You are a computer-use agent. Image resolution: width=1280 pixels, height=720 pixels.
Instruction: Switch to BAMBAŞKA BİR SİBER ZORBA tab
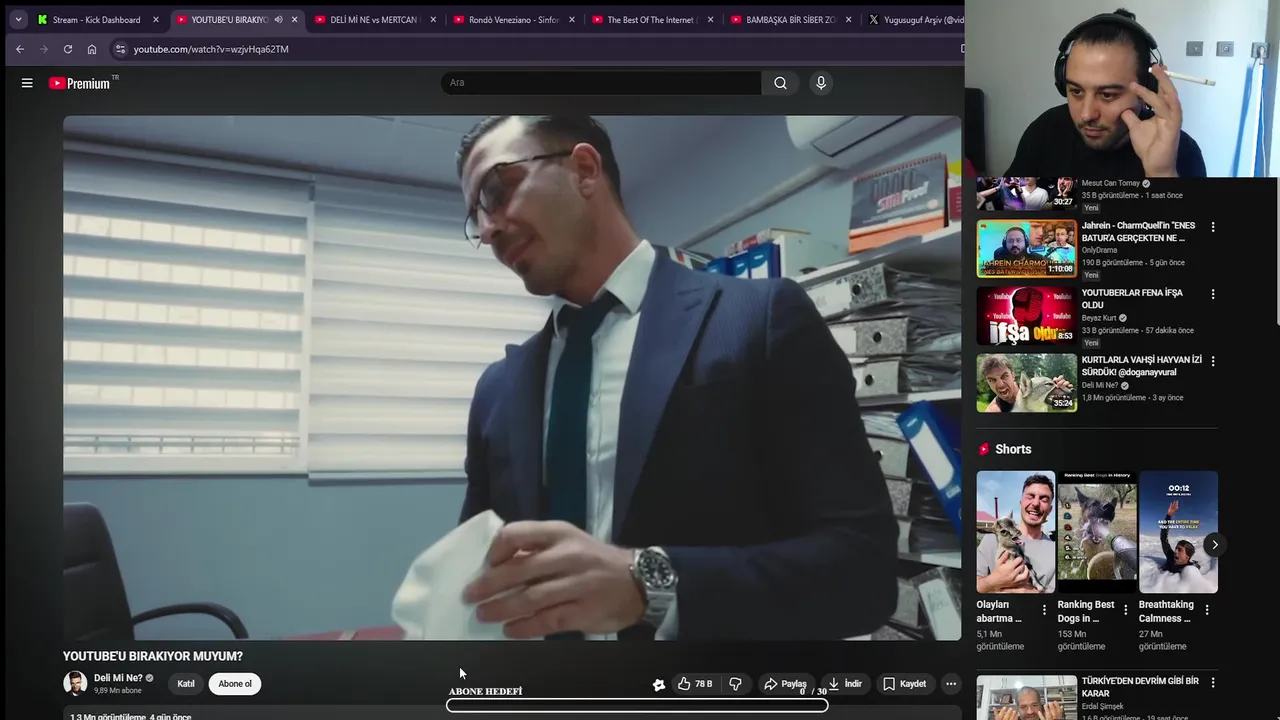[x=790, y=20]
